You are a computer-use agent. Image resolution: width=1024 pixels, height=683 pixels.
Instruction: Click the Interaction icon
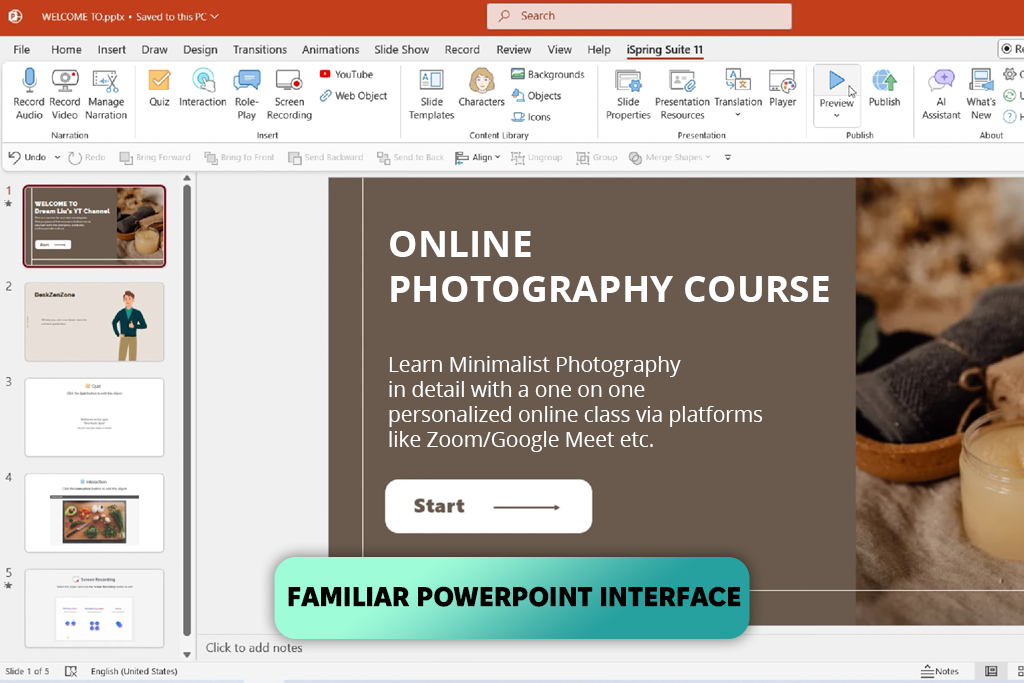click(x=203, y=82)
